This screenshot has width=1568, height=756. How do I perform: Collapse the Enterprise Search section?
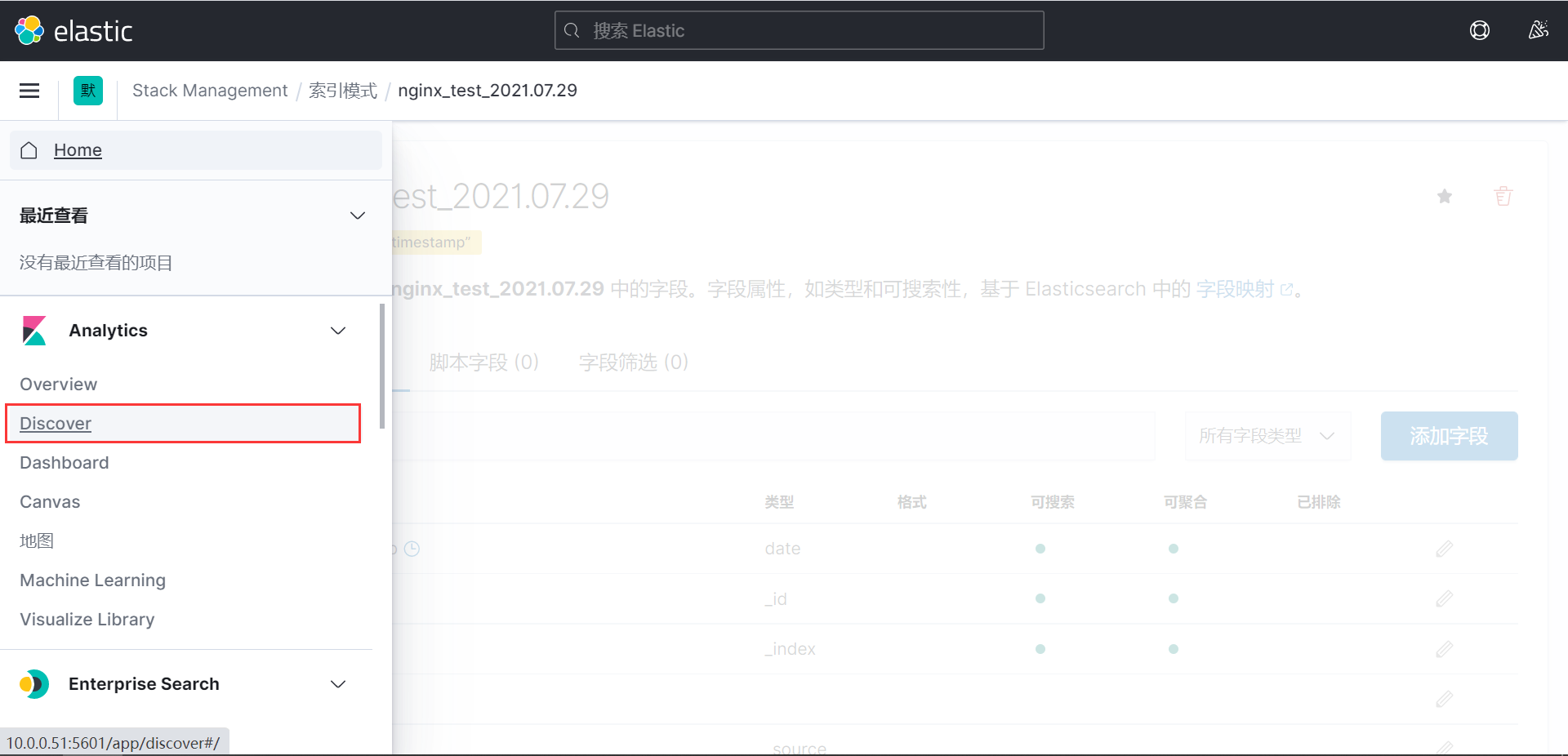click(x=338, y=684)
